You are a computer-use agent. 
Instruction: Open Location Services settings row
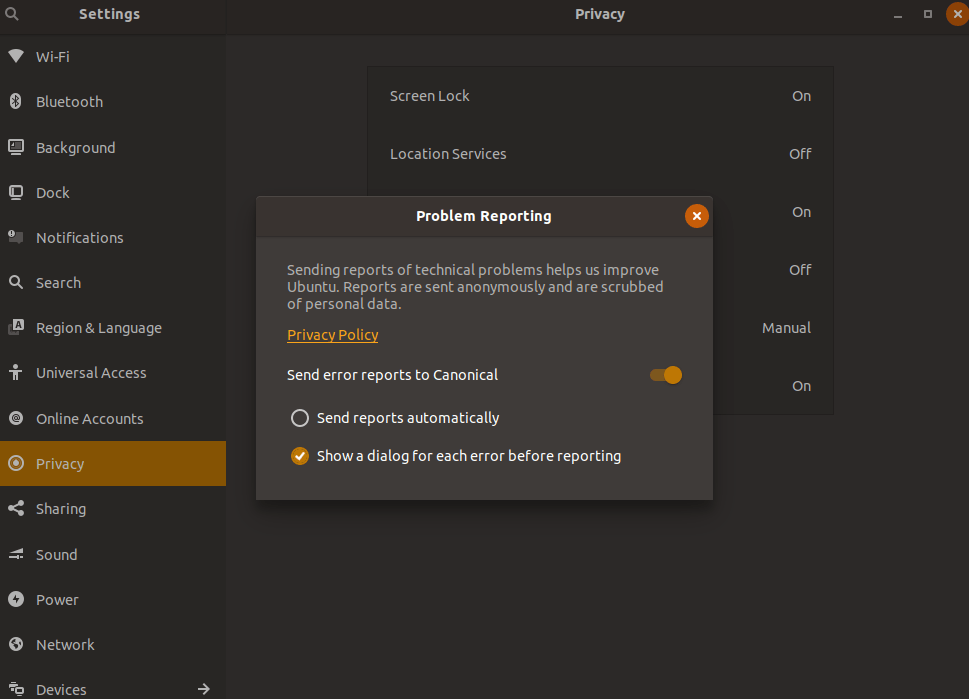(600, 153)
